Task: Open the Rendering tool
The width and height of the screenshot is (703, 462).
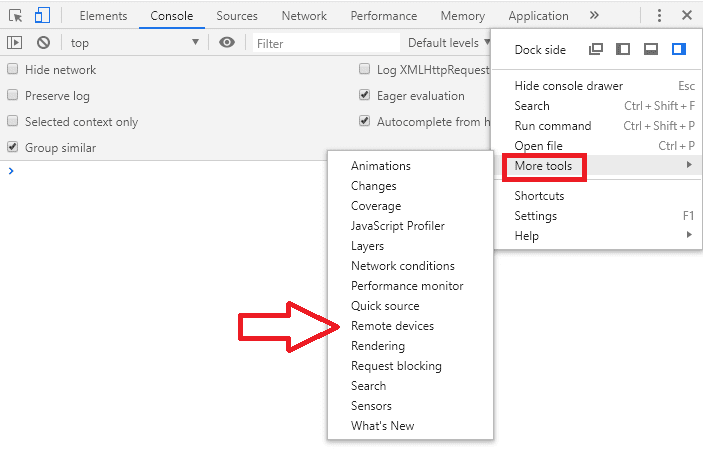Action: (x=410, y=345)
